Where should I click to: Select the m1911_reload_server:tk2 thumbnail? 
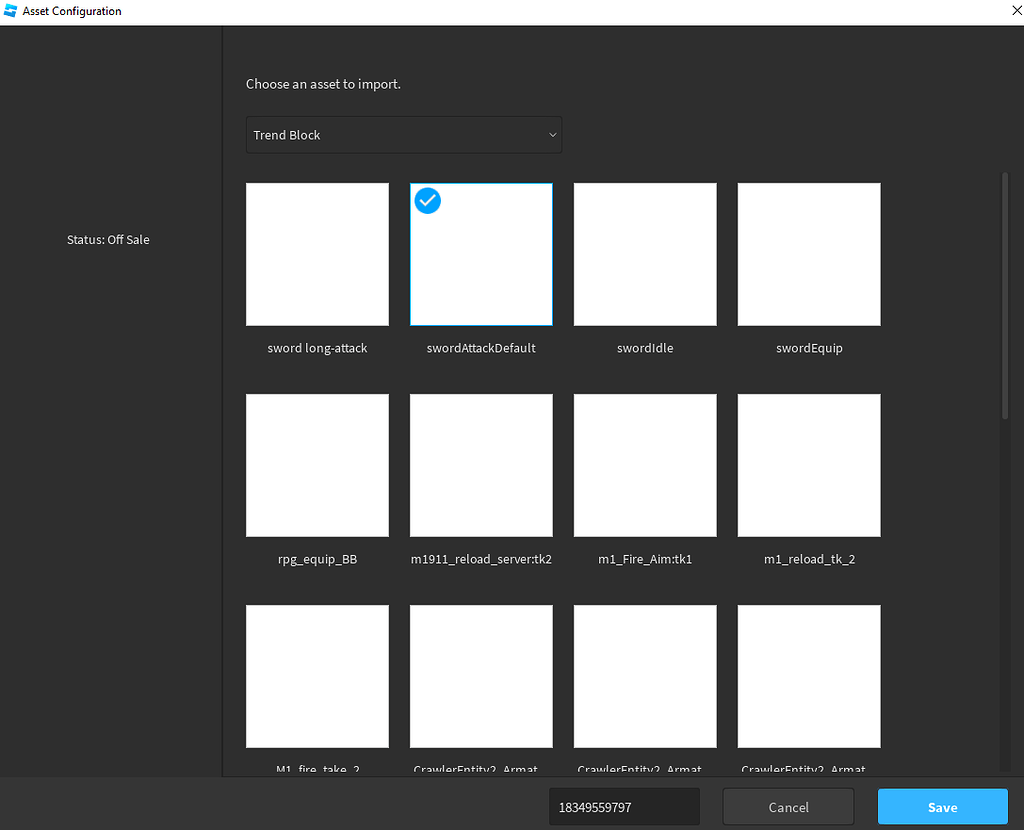(481, 465)
